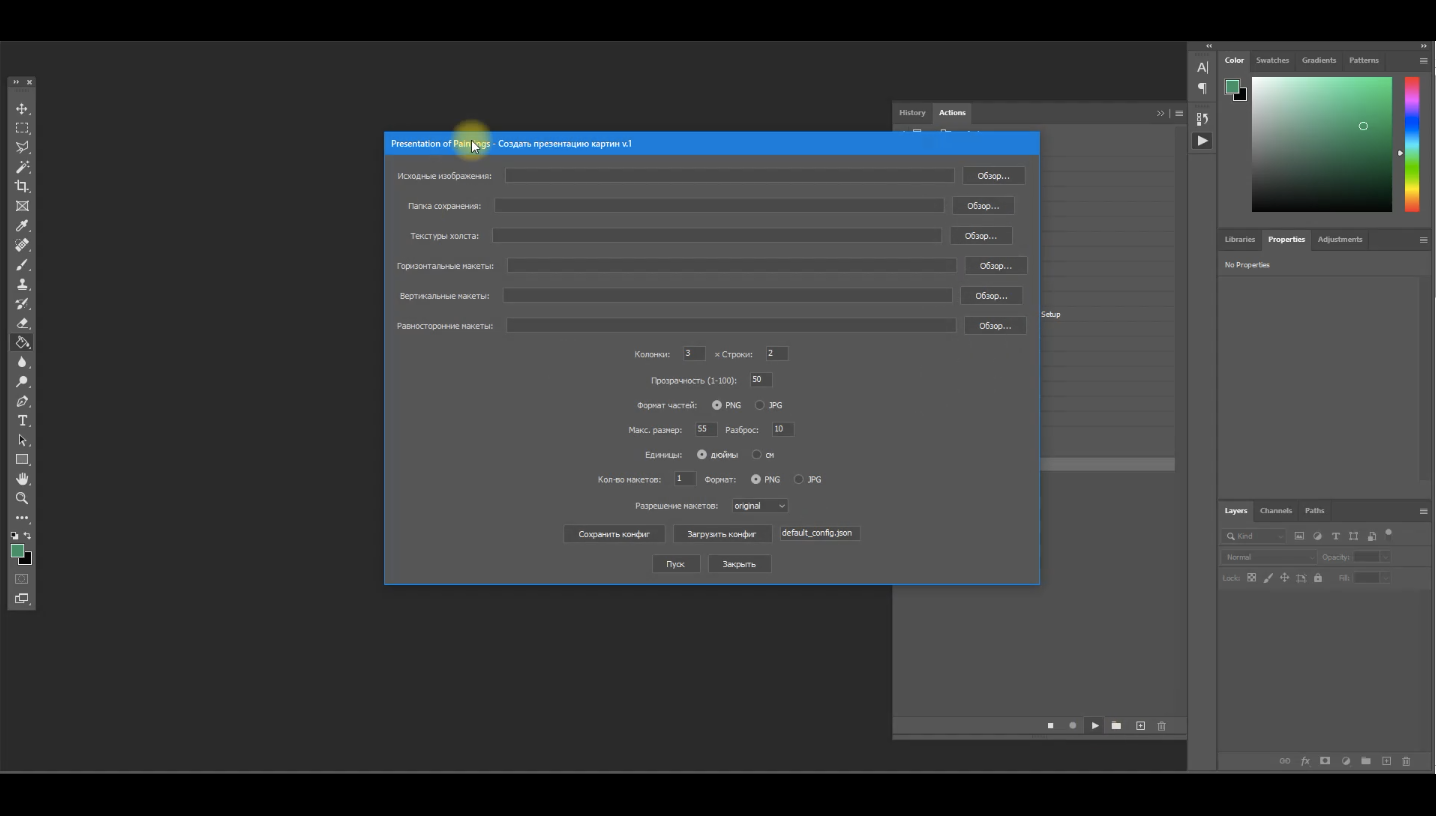The width and height of the screenshot is (1436, 816).
Task: Click Обзор for Папка сохранения
Action: (x=983, y=206)
